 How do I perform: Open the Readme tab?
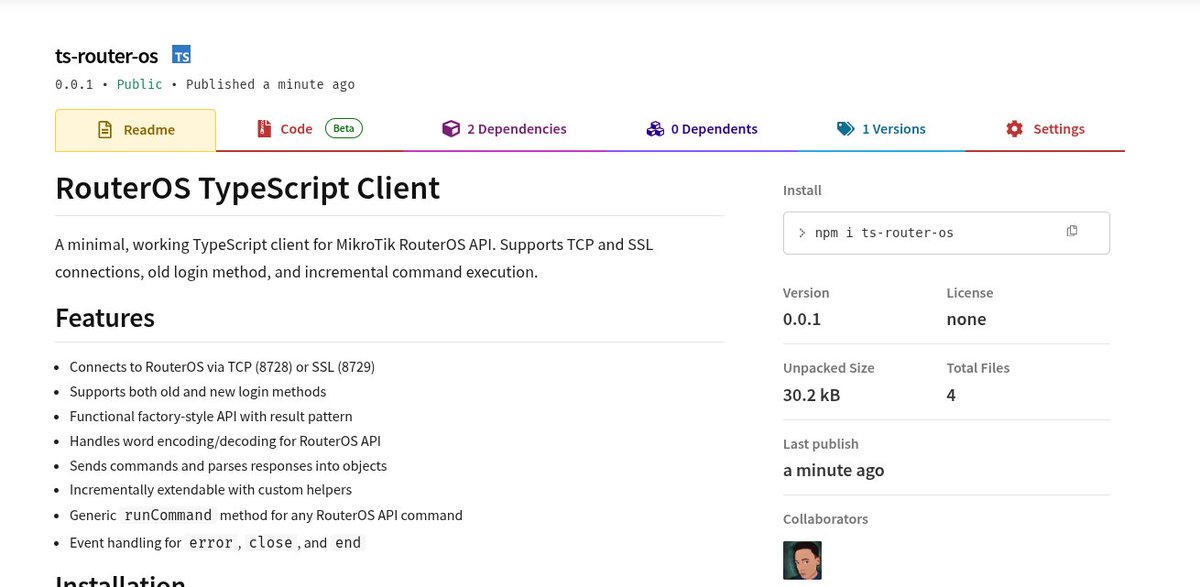tap(135, 130)
